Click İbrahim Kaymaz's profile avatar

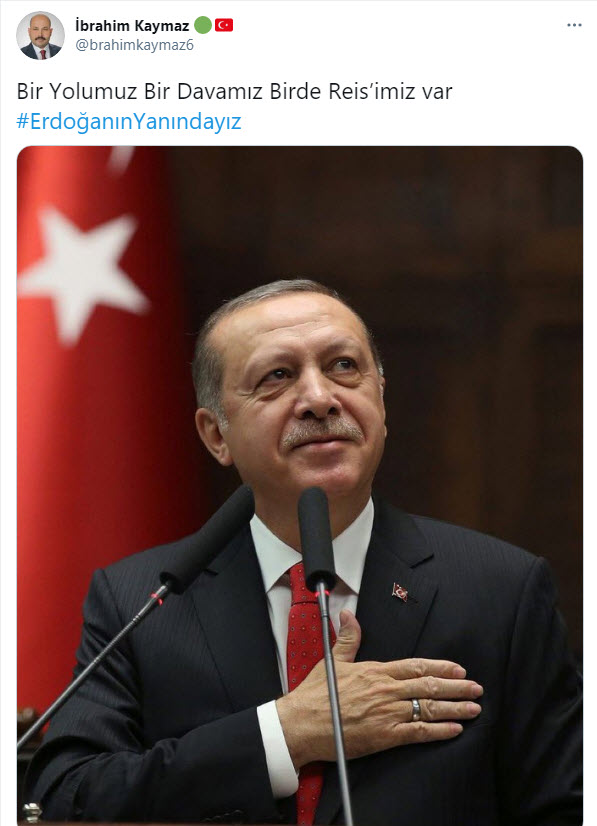pyautogui.click(x=41, y=35)
